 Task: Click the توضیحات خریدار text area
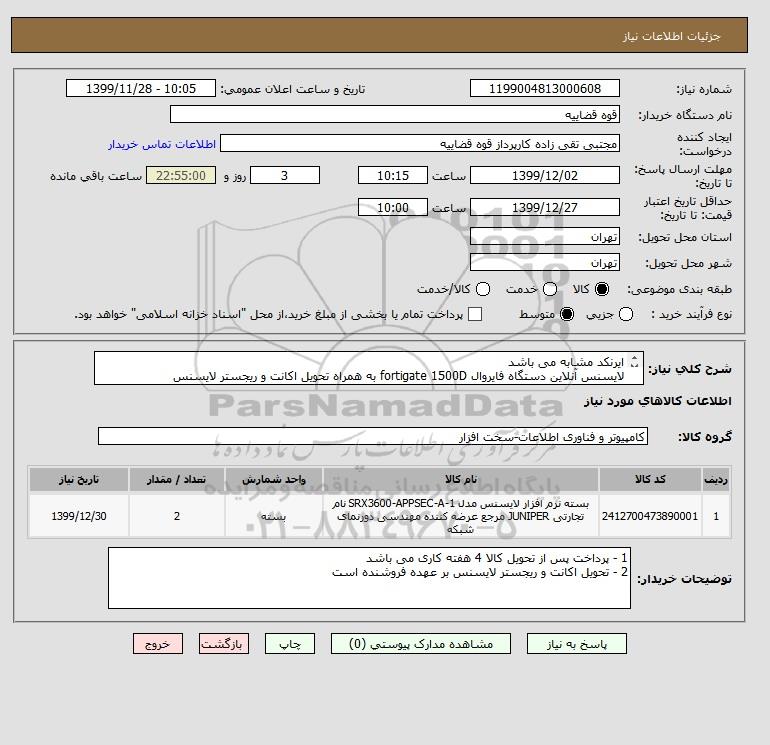[x=369, y=578]
